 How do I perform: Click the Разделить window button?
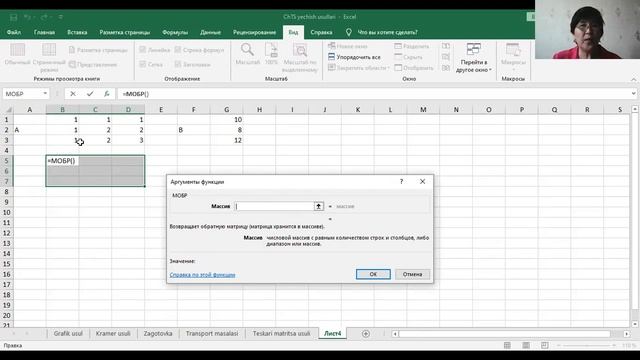tap(412, 46)
